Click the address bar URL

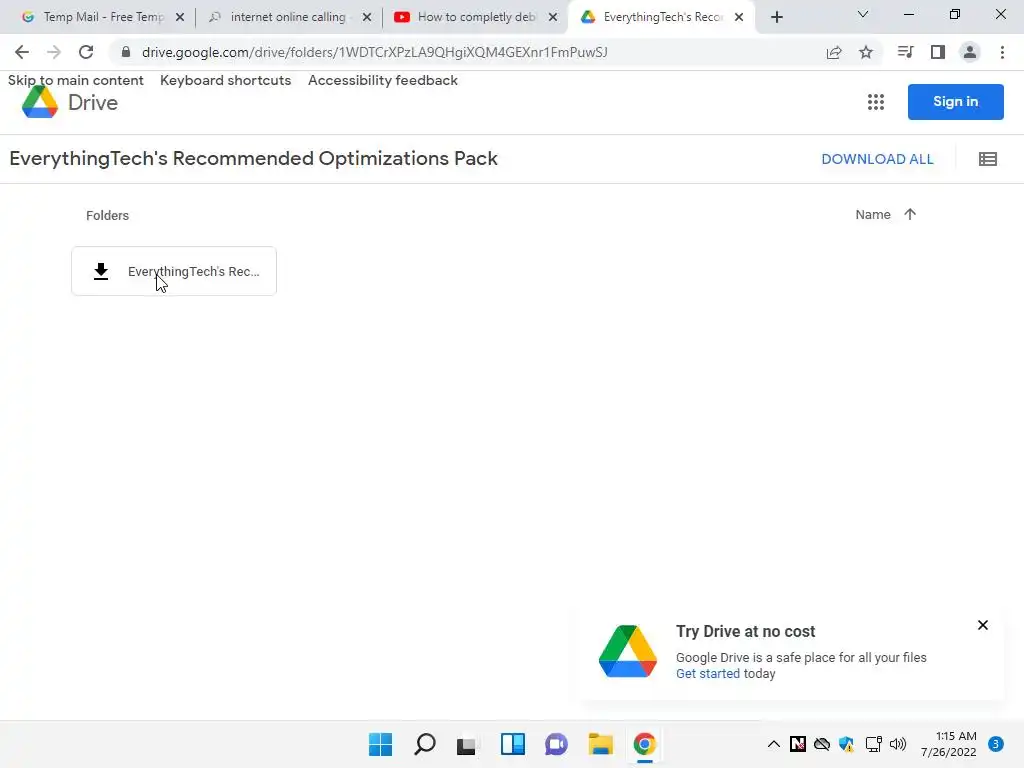click(x=374, y=52)
